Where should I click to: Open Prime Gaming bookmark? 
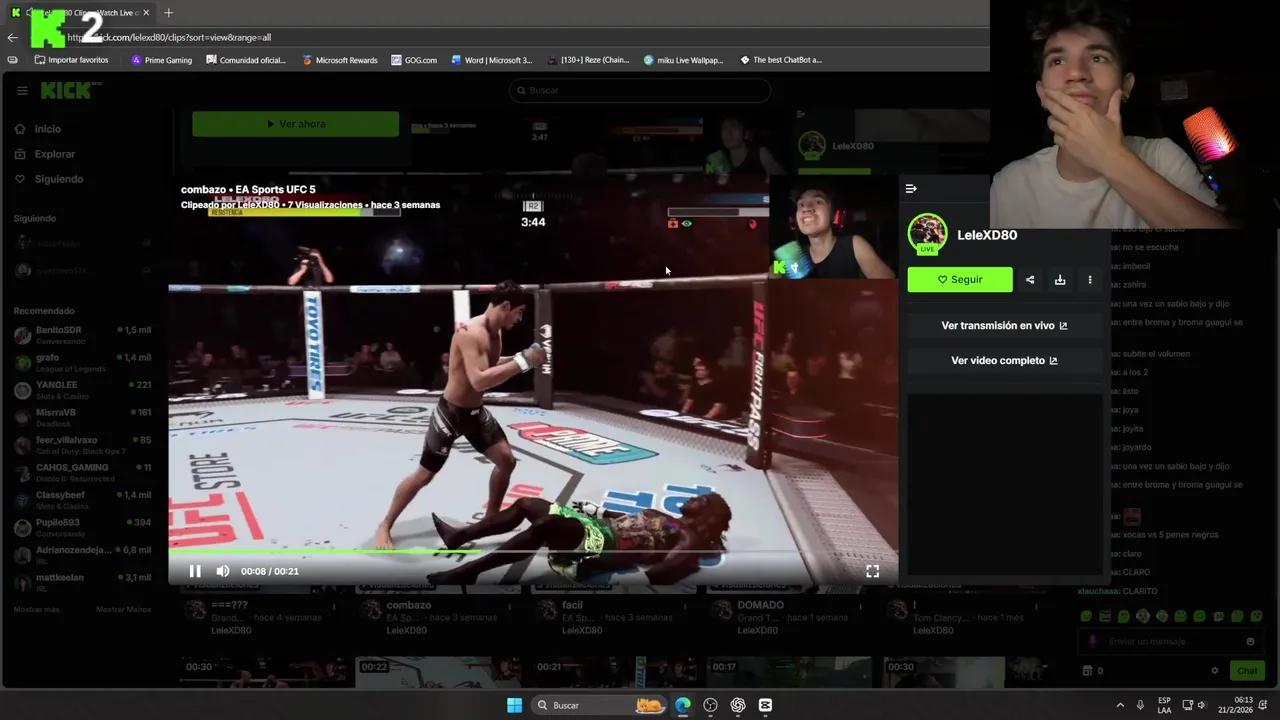(x=161, y=60)
